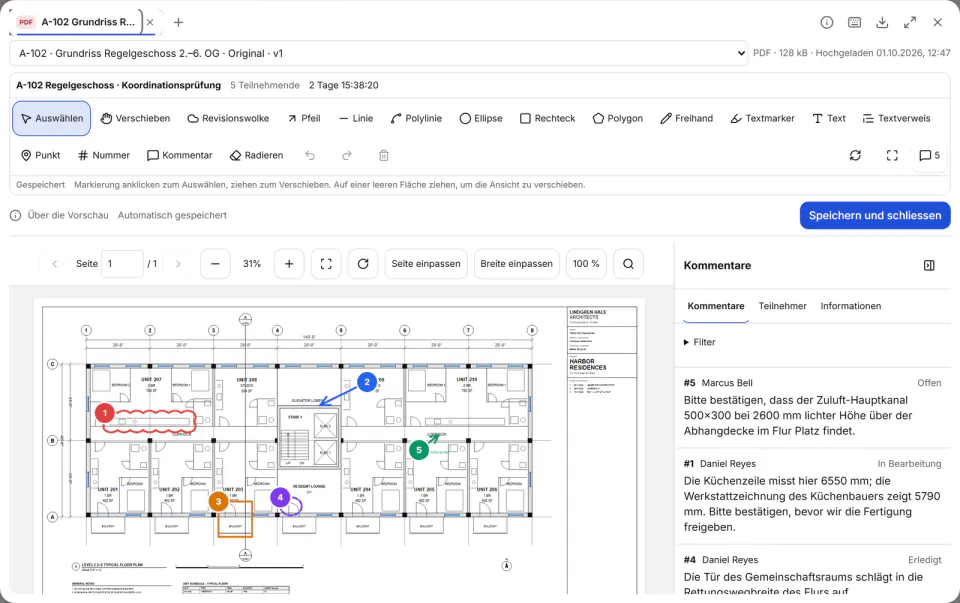Select the Auswählen tool
960x603 pixels.
click(x=51, y=118)
